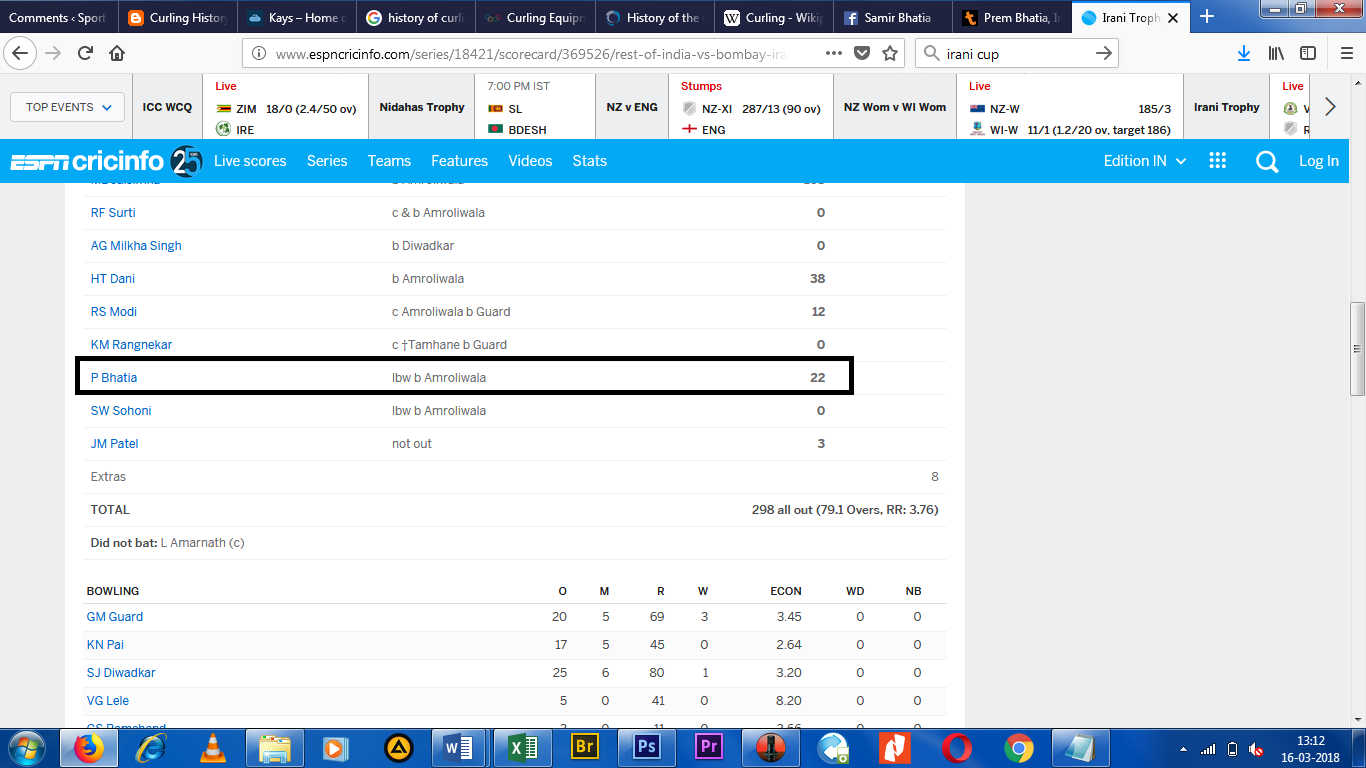Image resolution: width=1366 pixels, height=768 pixels.
Task: Switch to the Curling - Wikipedia tab
Action: pyautogui.click(x=773, y=17)
